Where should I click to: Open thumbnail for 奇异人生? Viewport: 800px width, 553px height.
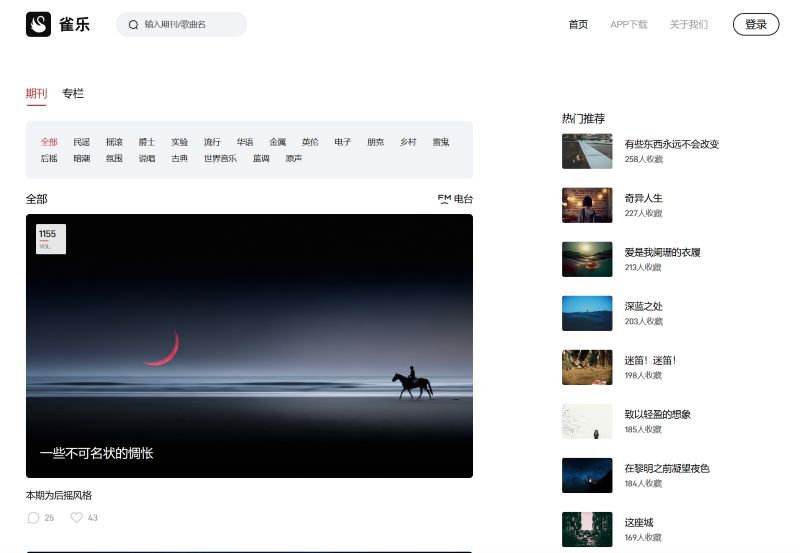click(x=587, y=205)
